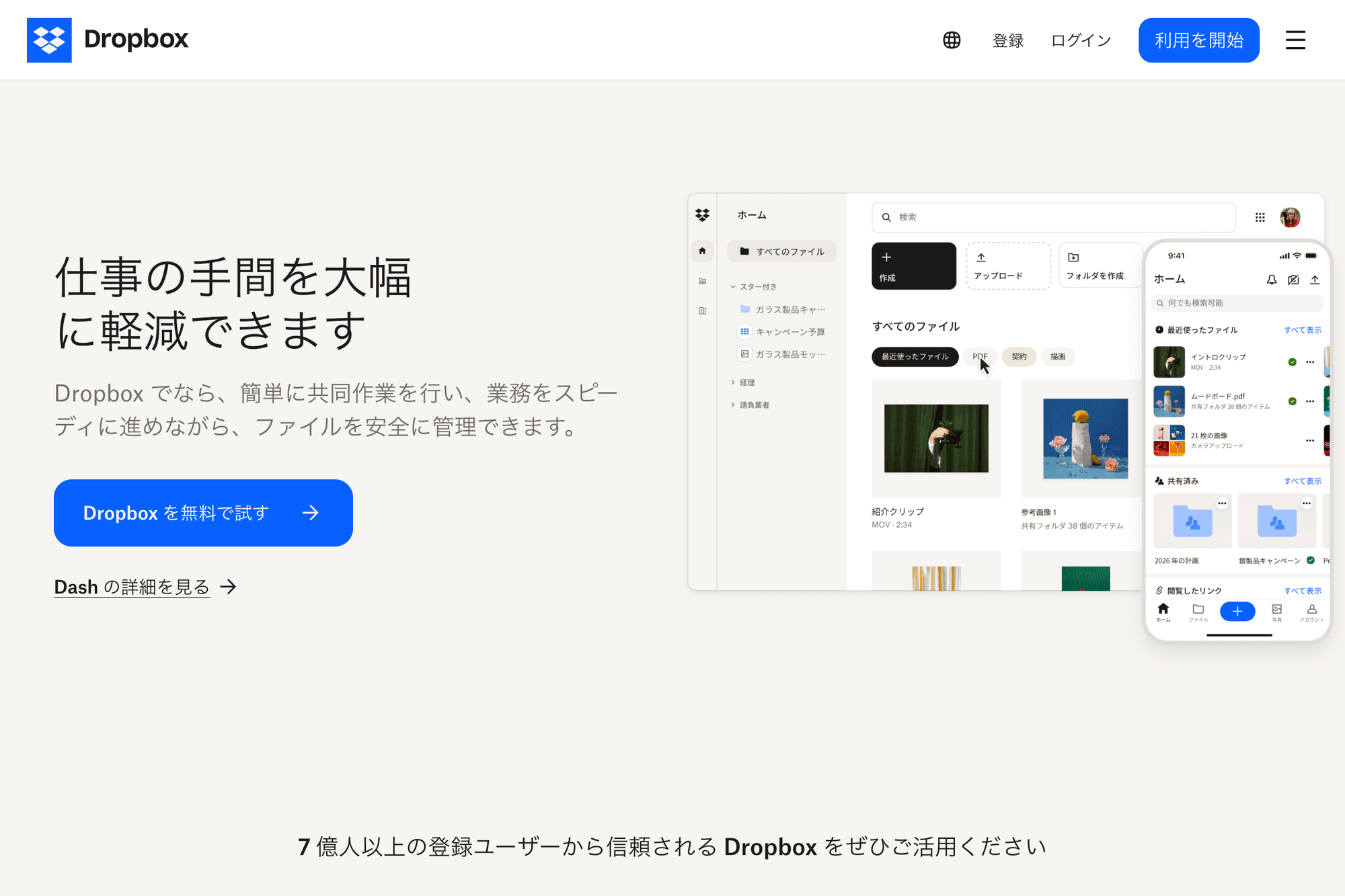This screenshot has height=896, width=1345.
Task: Click すべて表示 next to 最近使ったファイル
Action: pos(1303,330)
